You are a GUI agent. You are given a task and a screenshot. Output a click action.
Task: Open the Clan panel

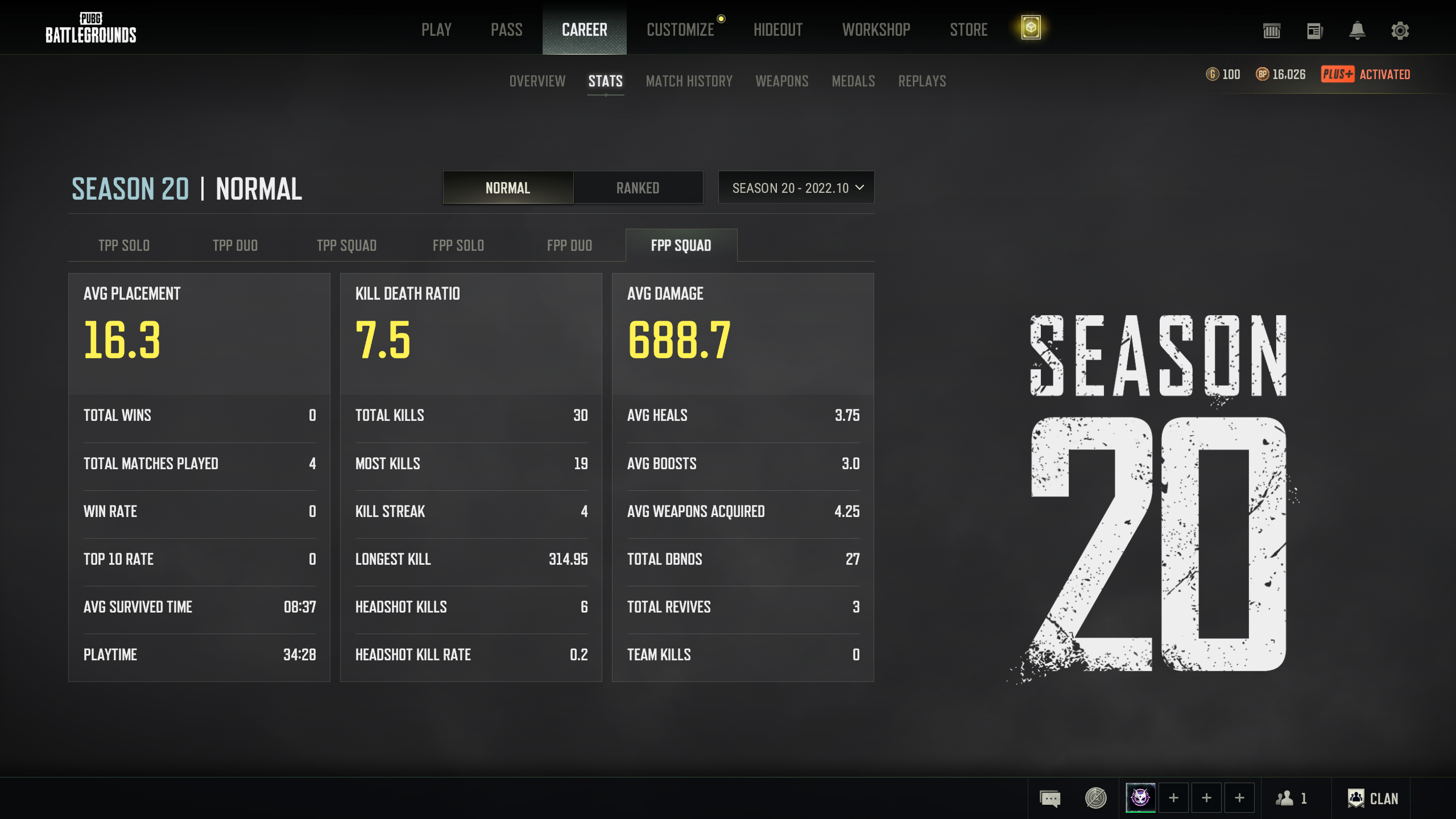click(x=1372, y=799)
